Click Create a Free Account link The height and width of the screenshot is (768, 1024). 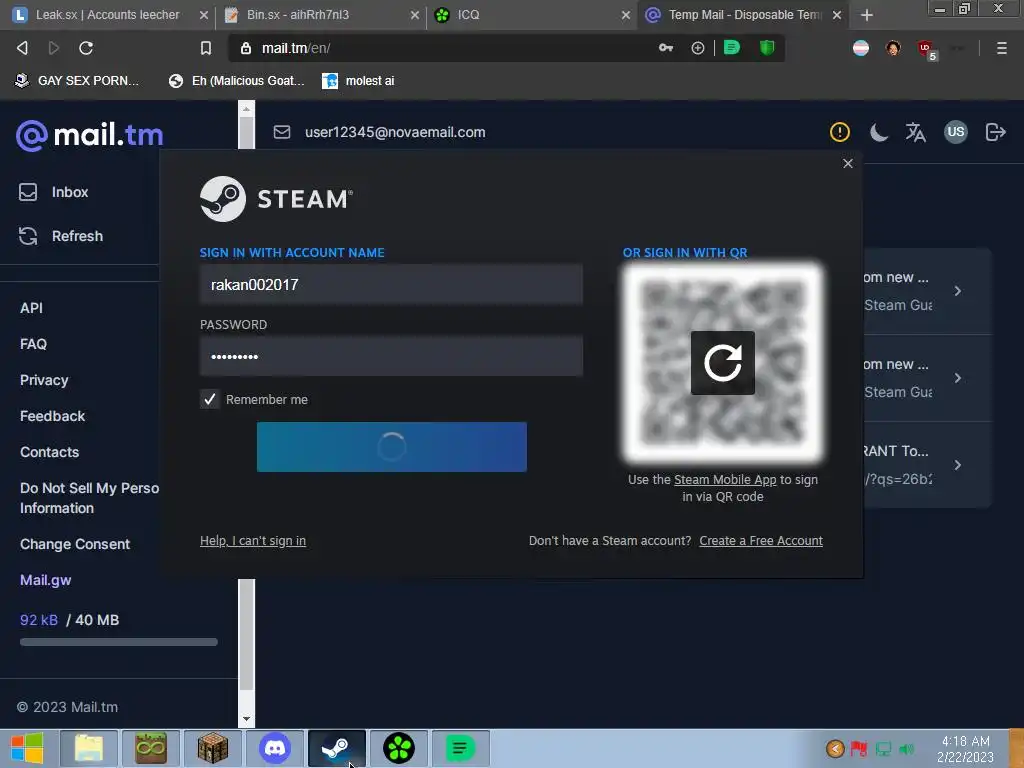[x=761, y=541]
